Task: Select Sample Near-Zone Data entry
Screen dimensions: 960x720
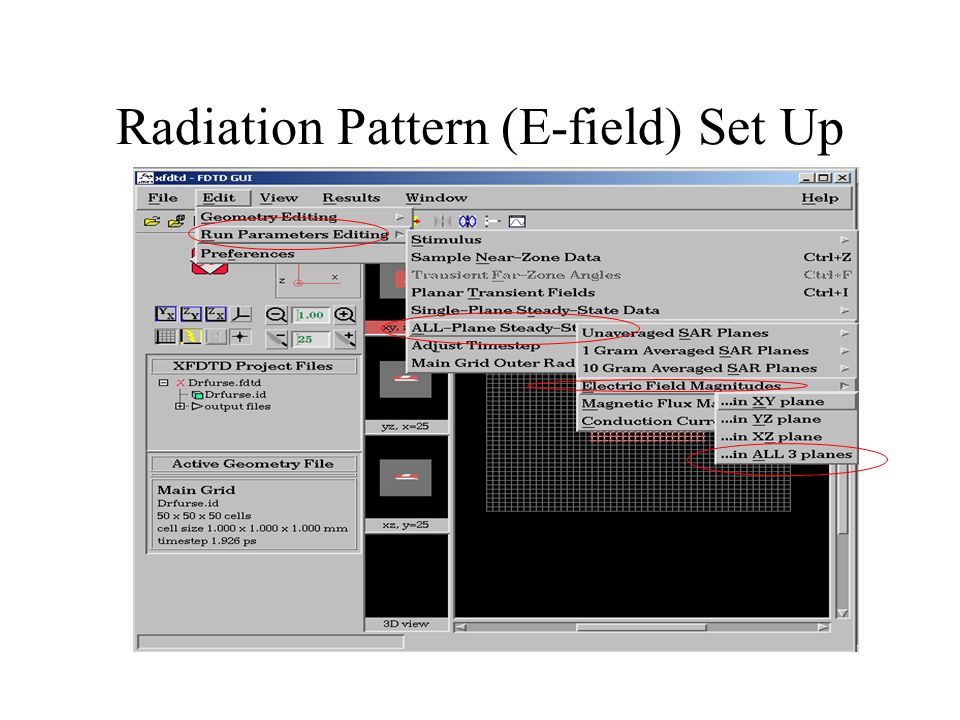Action: [x=631, y=257]
